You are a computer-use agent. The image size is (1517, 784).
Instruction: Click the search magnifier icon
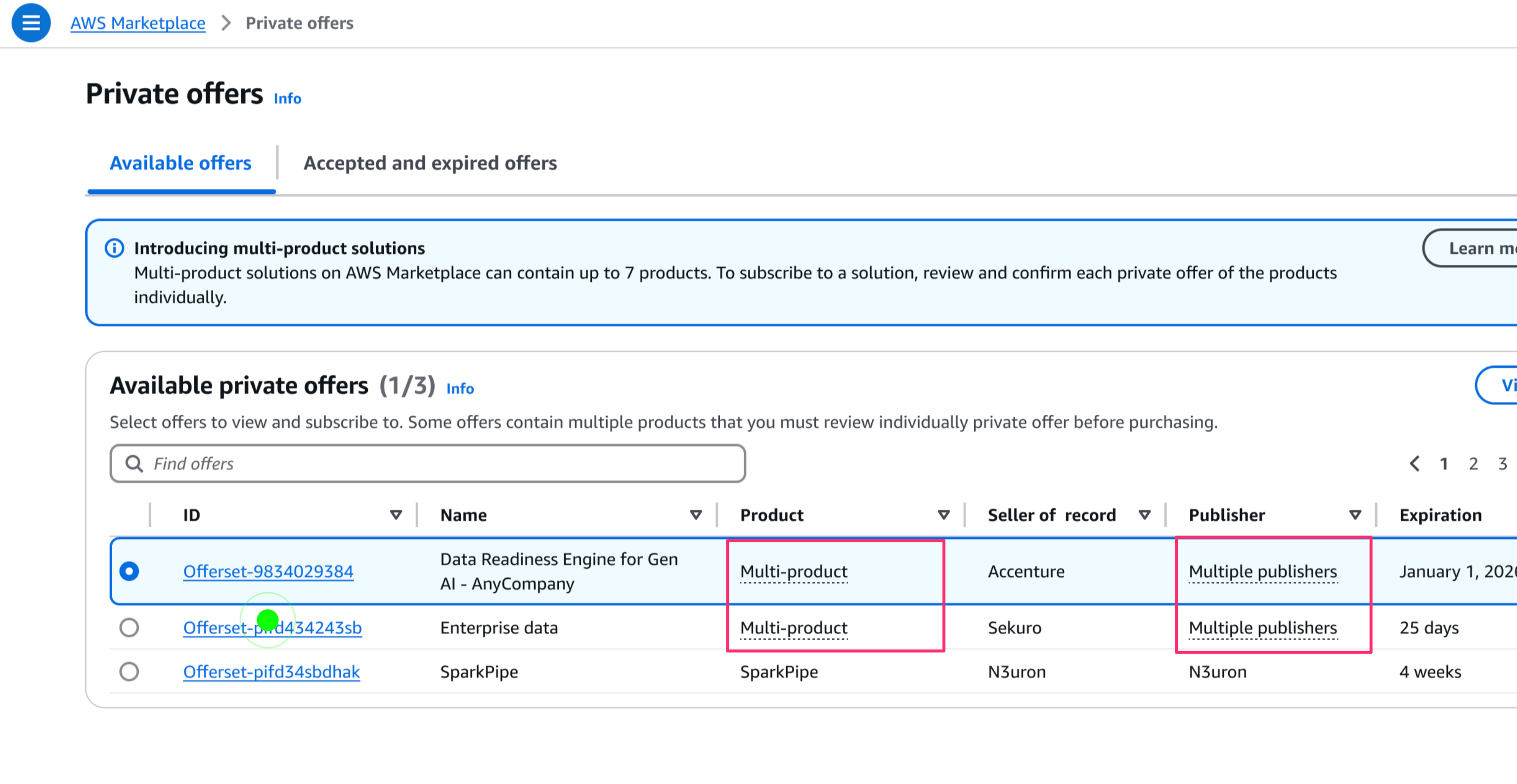134,463
